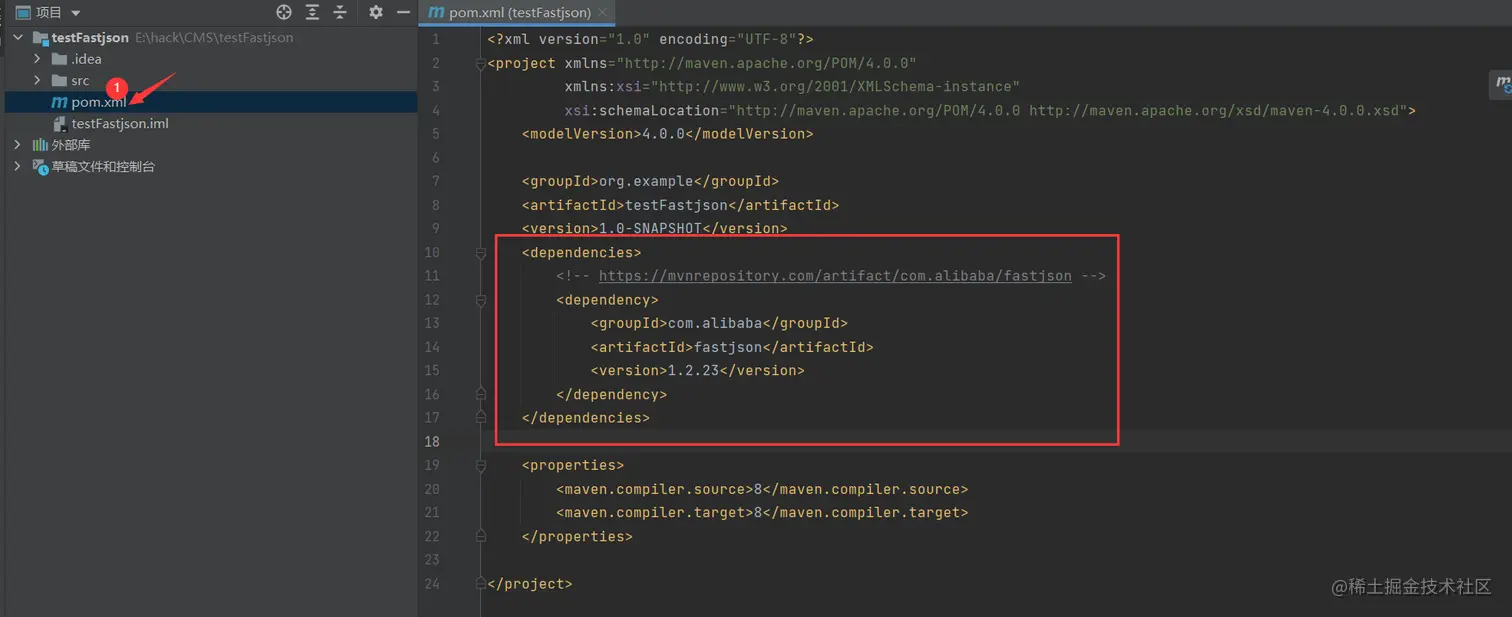Click line number 1 in the gutter

click(x=435, y=39)
